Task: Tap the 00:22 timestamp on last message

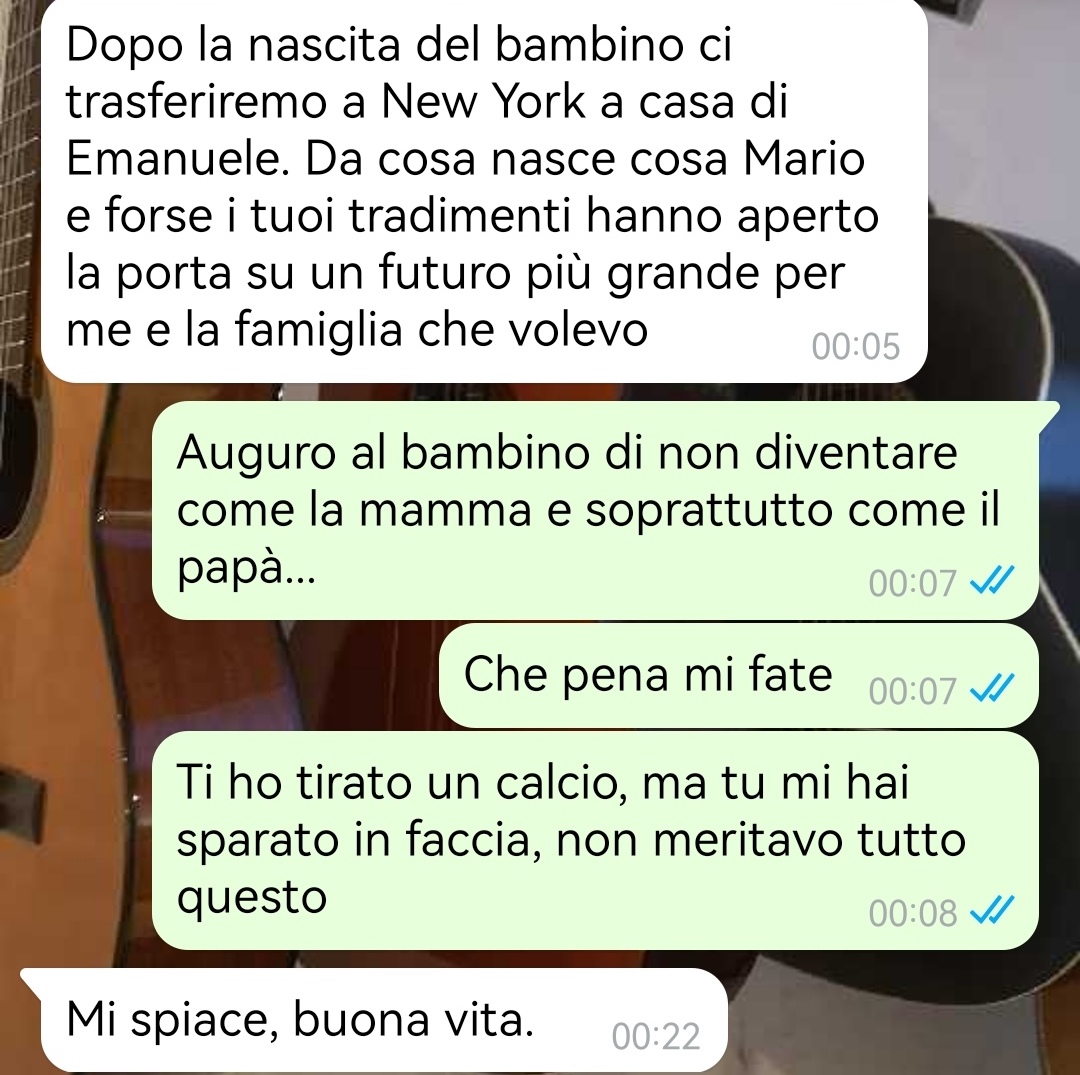Action: pyautogui.click(x=656, y=1036)
